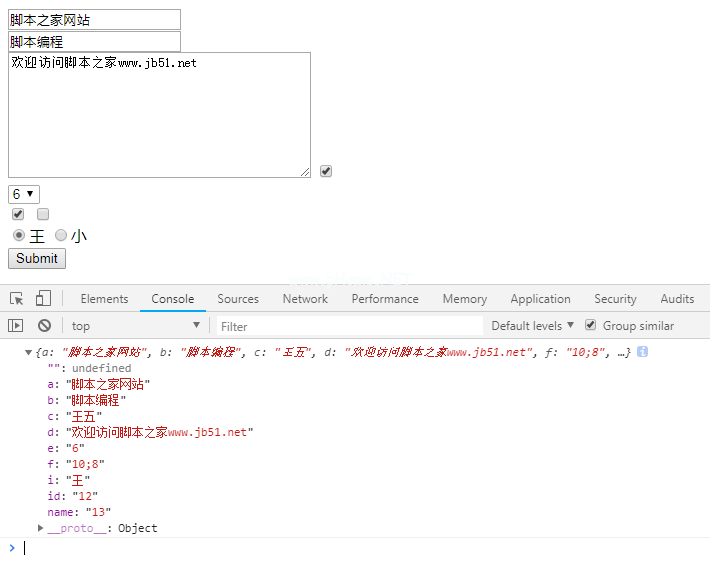Viewport: 710px width, 576px height.
Task: Activate the inspect element picker icon
Action: 17,299
